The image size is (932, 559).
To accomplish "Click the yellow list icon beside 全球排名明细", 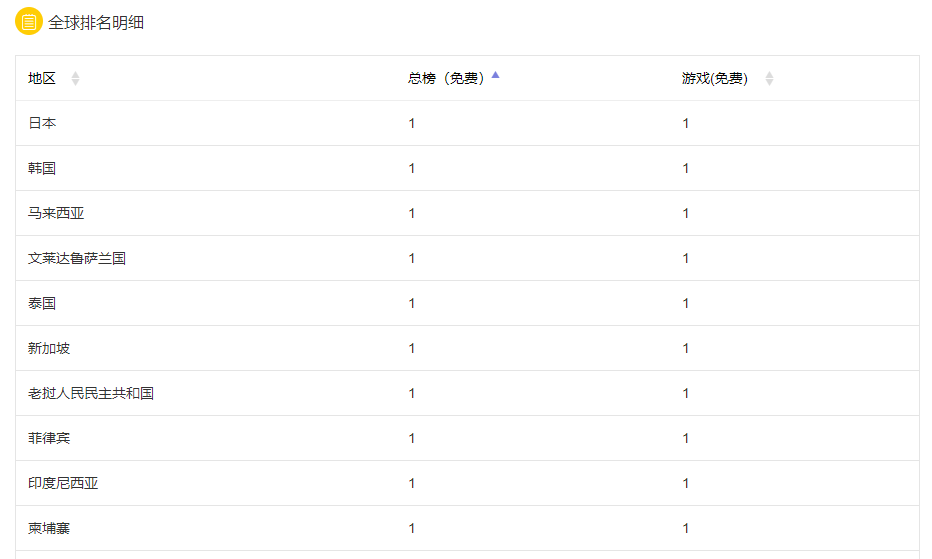I will click(x=29, y=21).
